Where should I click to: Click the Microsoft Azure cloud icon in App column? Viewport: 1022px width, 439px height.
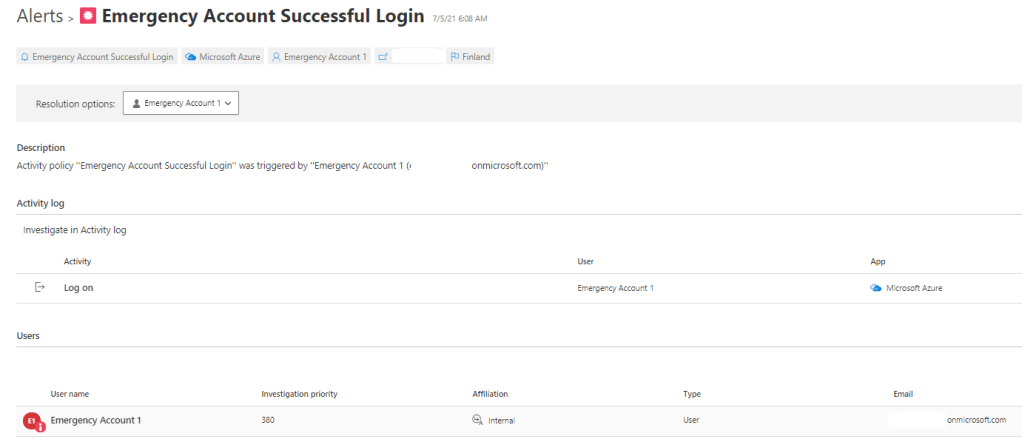click(876, 288)
